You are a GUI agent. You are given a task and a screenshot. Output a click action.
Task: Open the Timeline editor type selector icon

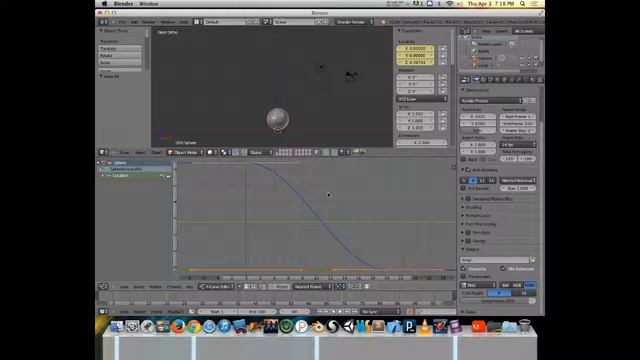pos(102,311)
